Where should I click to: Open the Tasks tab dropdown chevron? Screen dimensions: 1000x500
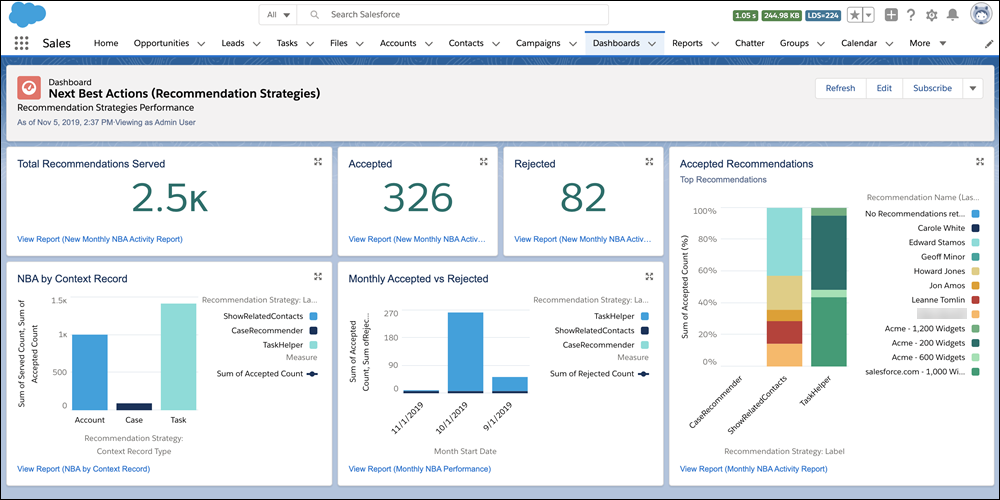pyautogui.click(x=310, y=43)
